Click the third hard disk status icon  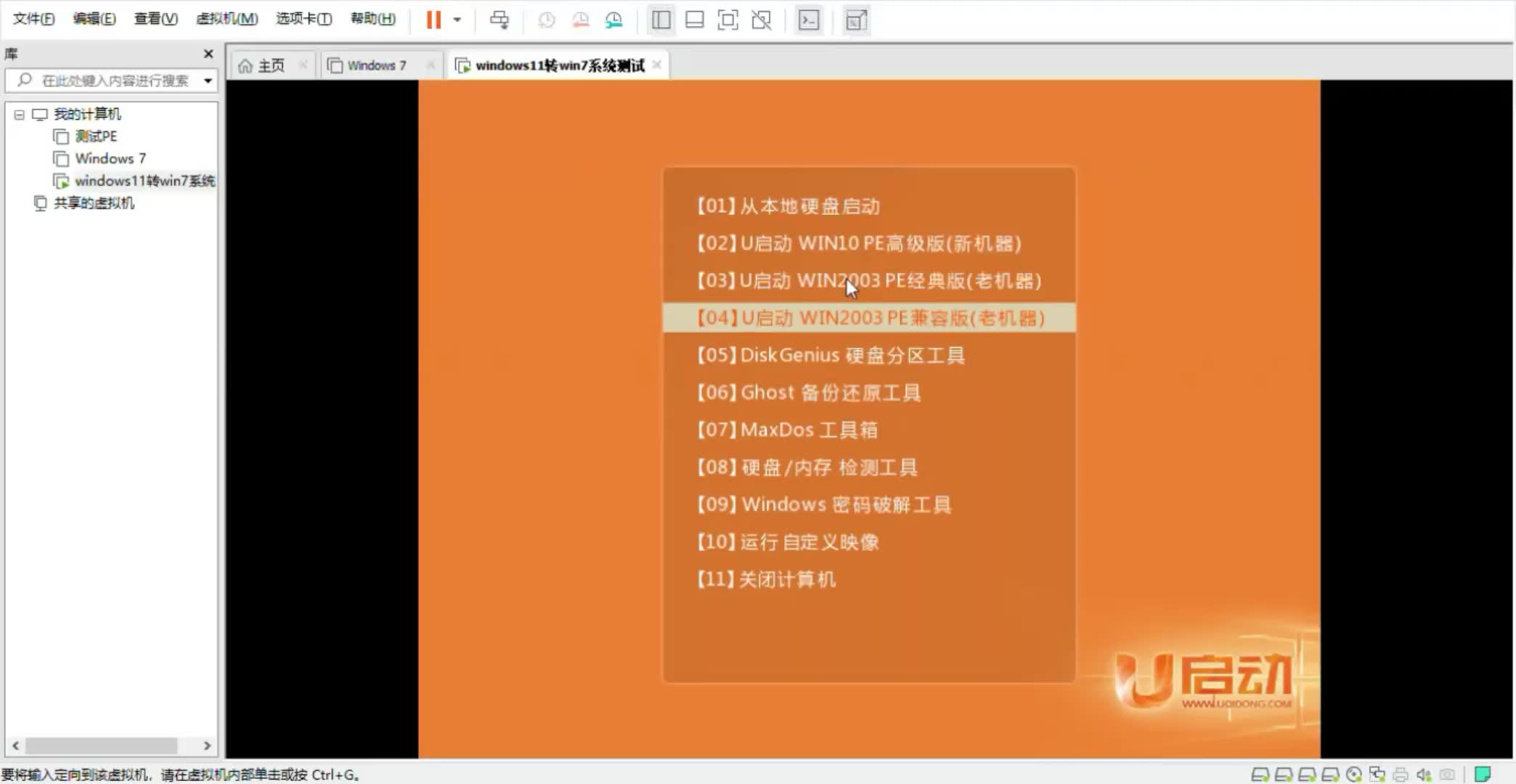(x=1307, y=775)
